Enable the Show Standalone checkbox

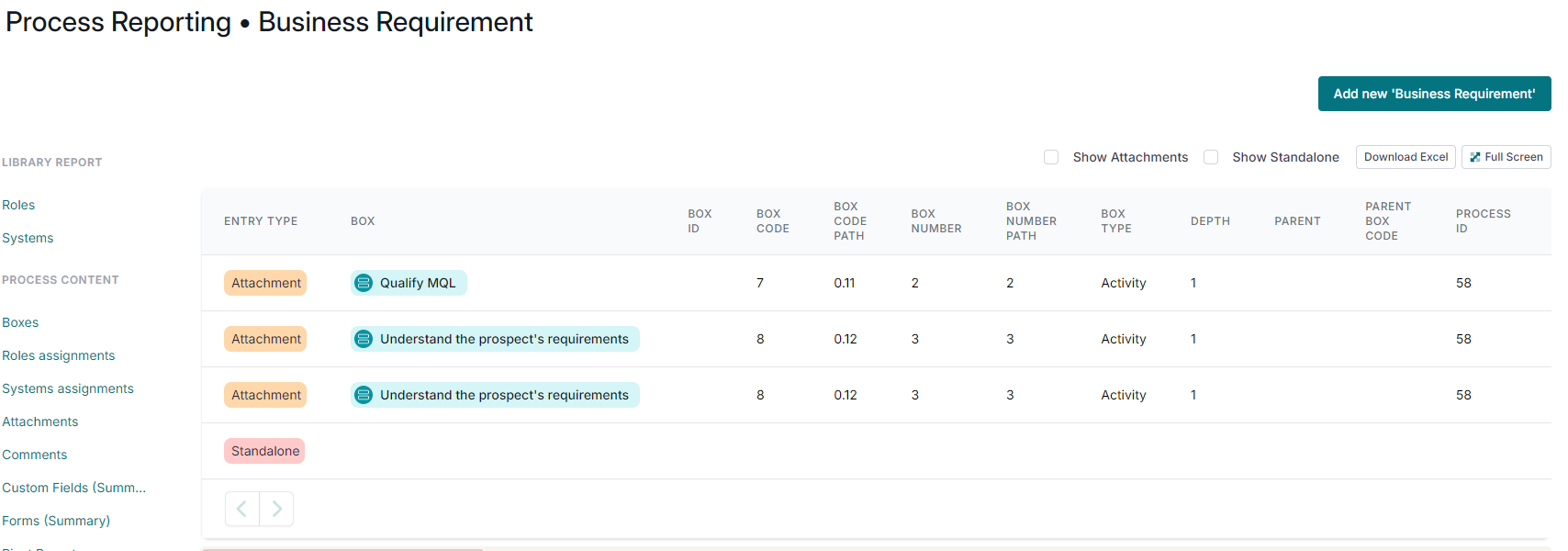pyautogui.click(x=1211, y=157)
